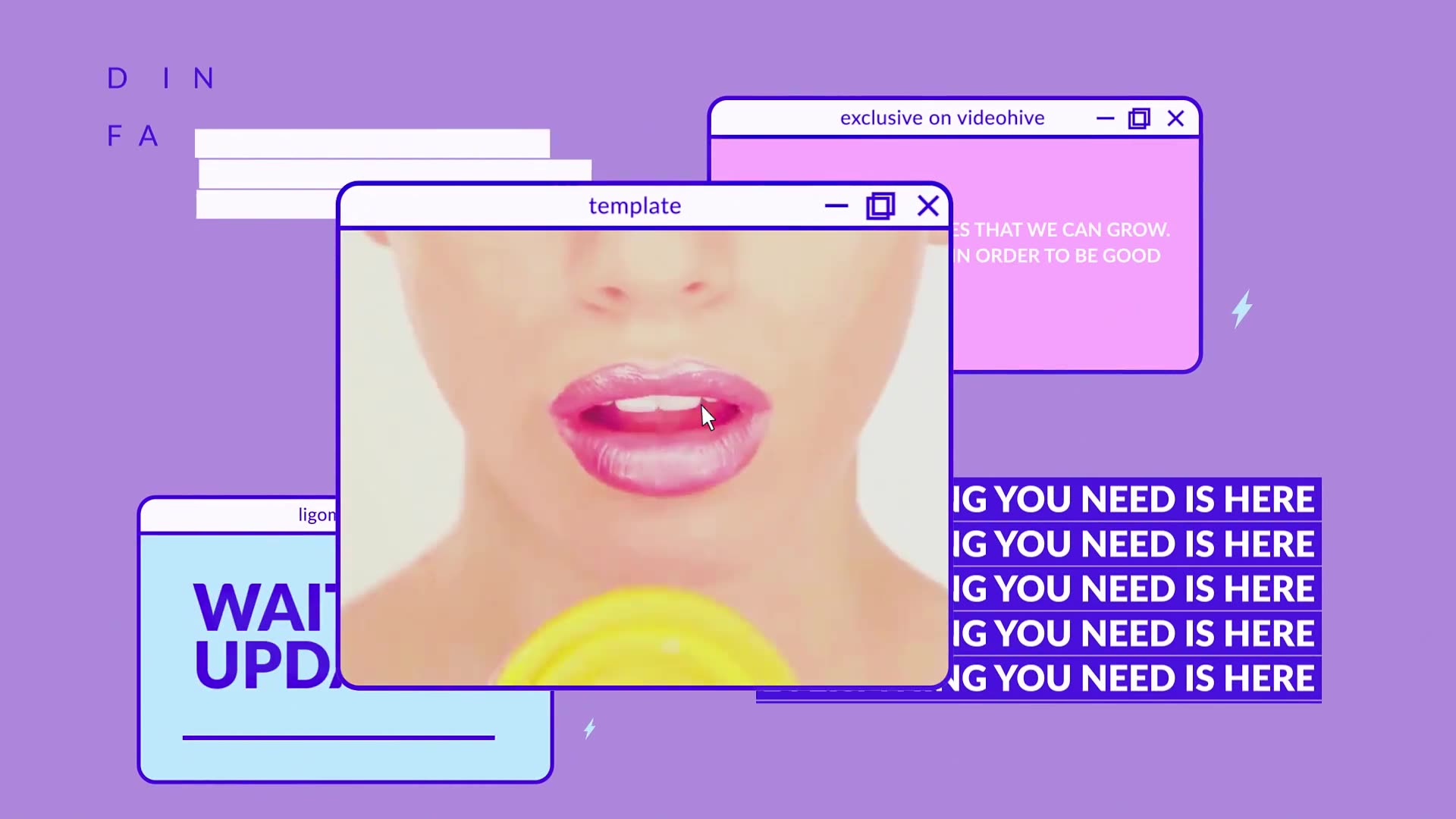1456x819 pixels.
Task: Click the restore icon on template window
Action: (880, 207)
